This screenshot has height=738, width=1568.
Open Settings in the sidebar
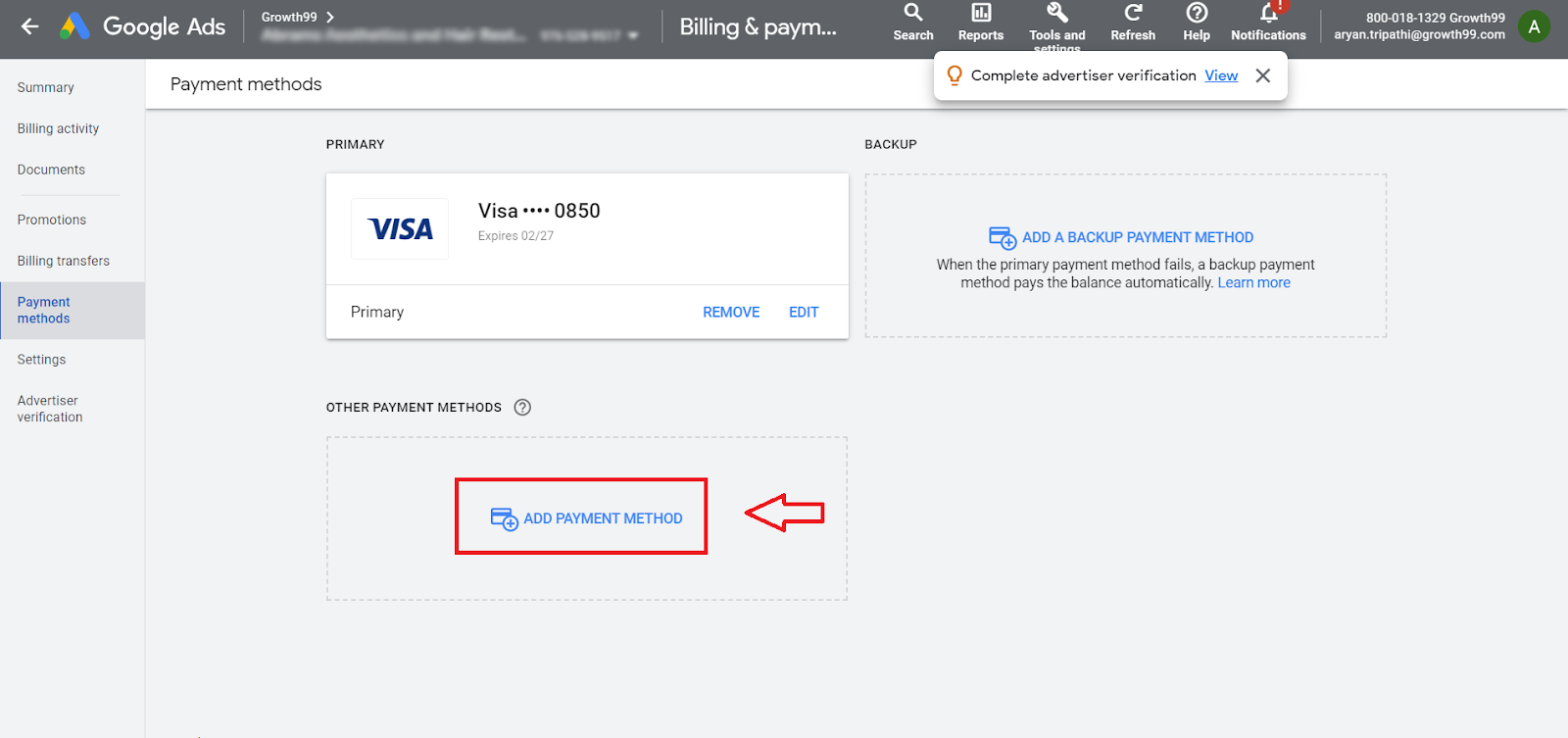41,360
